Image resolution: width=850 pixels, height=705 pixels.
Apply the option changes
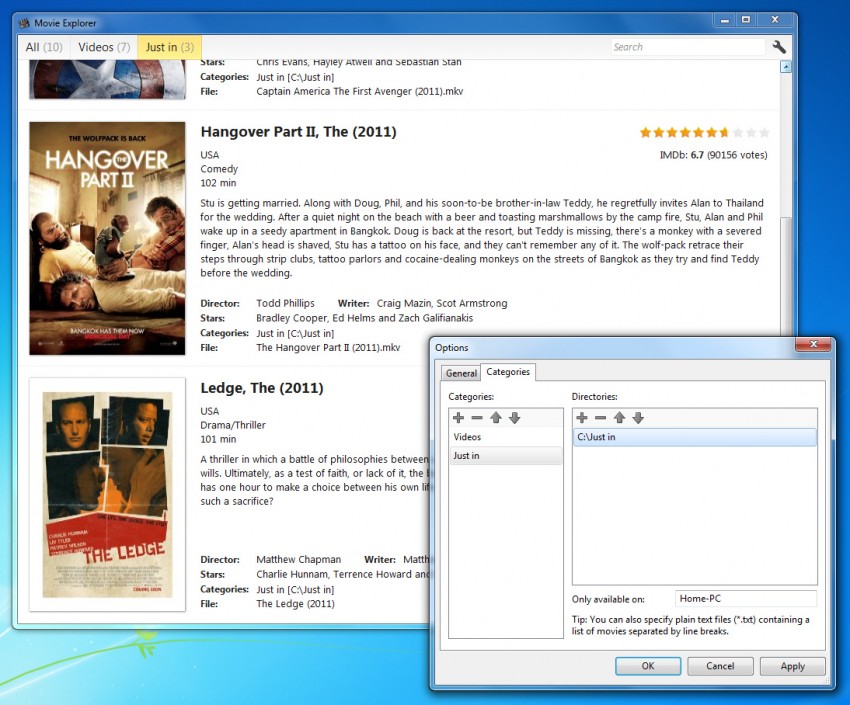(793, 666)
